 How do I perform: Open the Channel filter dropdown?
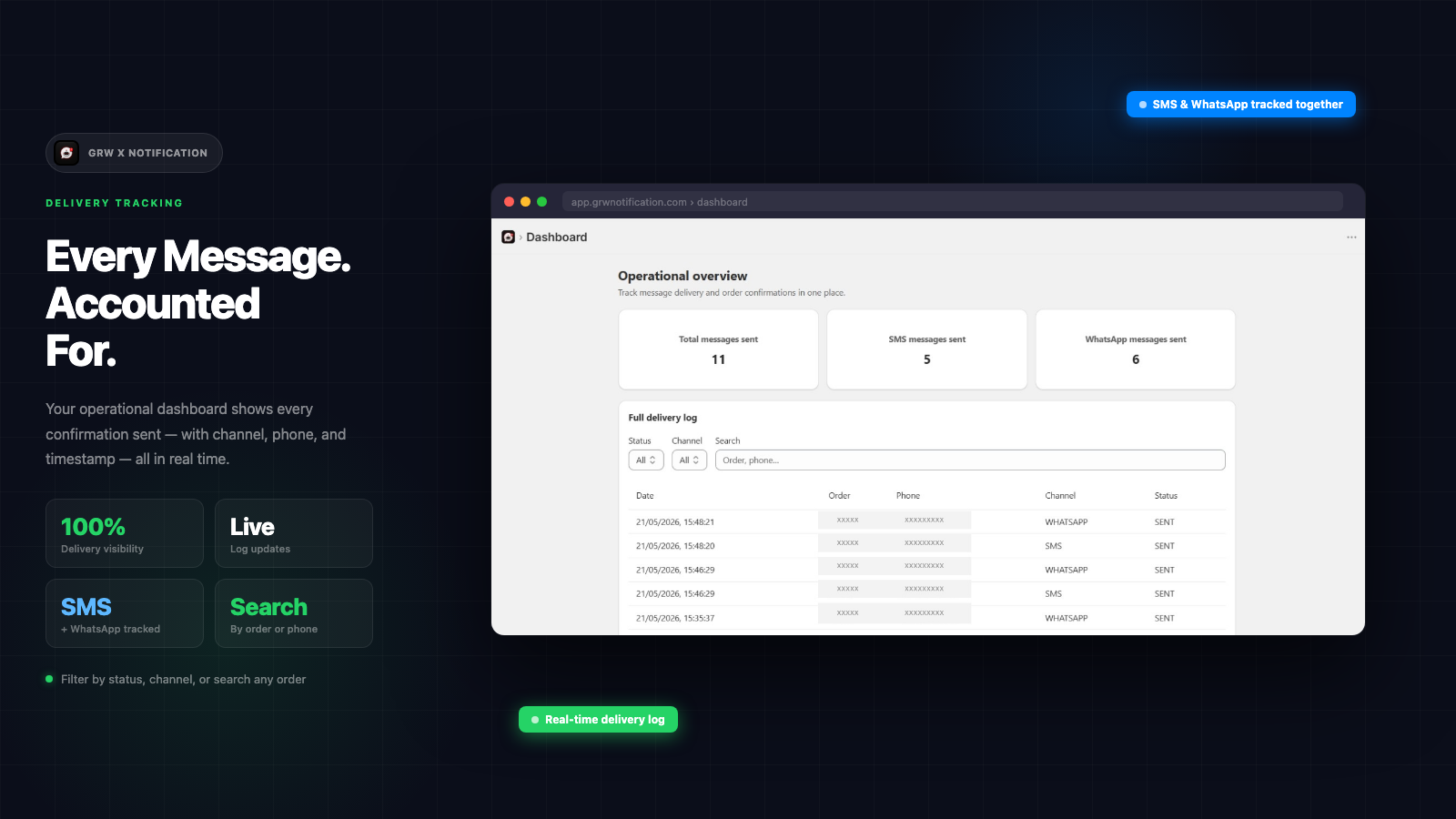(689, 460)
